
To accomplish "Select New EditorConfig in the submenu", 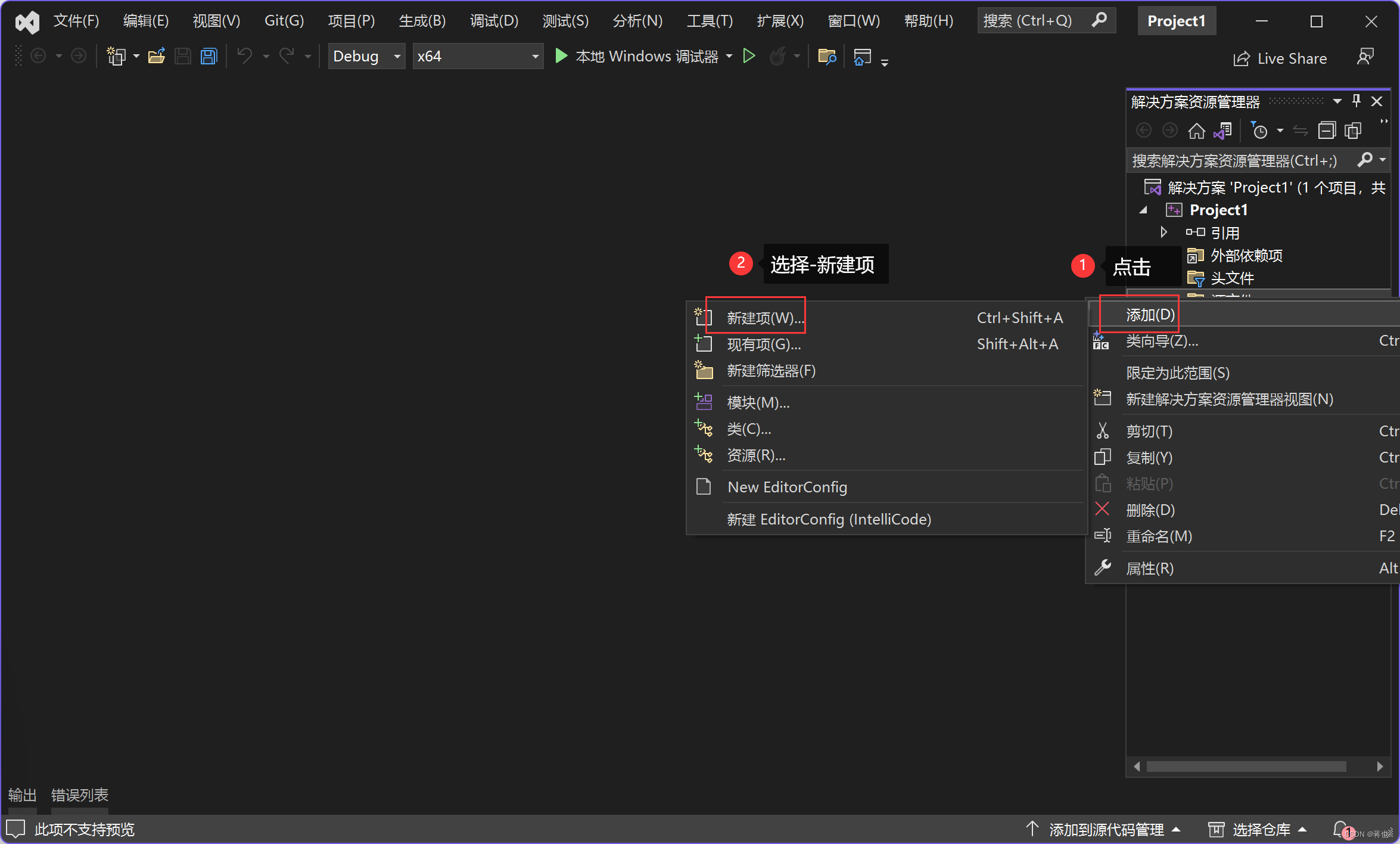I will pos(886,487).
